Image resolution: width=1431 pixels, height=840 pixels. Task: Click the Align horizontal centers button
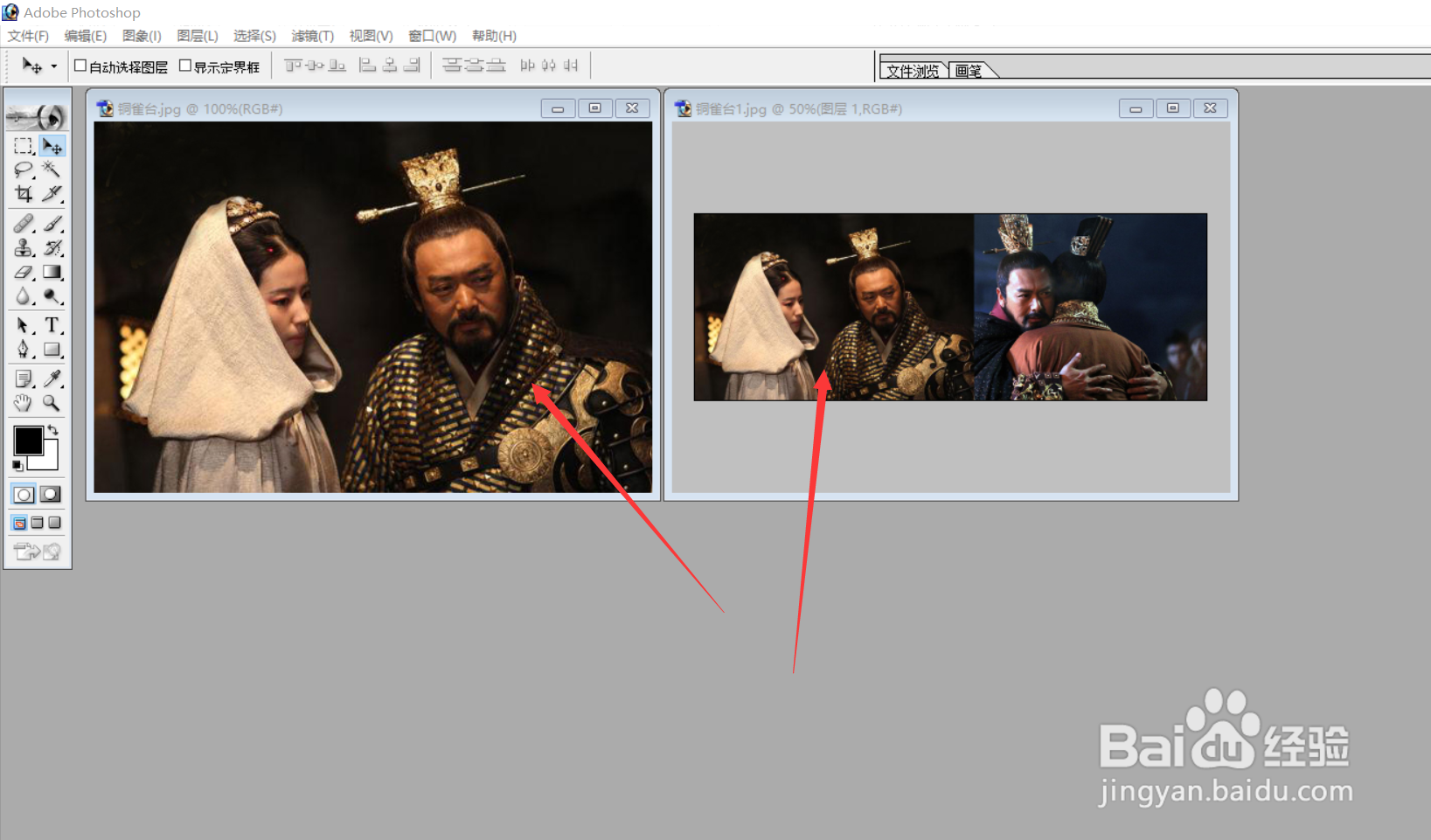click(x=390, y=66)
